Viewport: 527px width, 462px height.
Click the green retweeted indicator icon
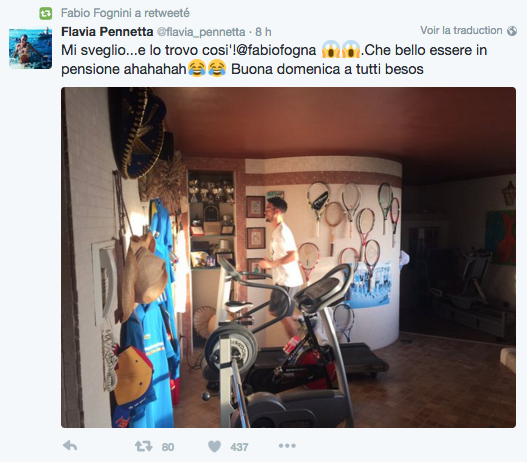(x=46, y=13)
